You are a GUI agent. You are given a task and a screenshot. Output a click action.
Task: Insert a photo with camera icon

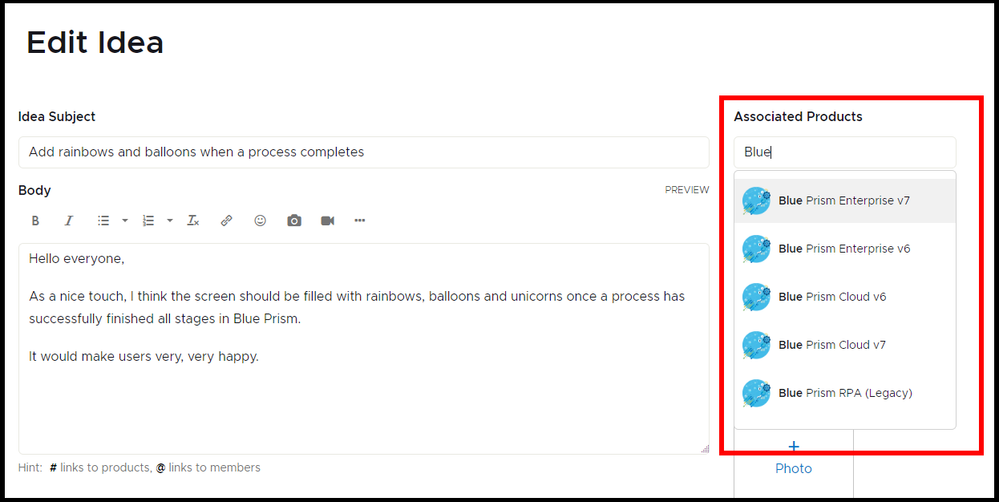pyautogui.click(x=294, y=221)
